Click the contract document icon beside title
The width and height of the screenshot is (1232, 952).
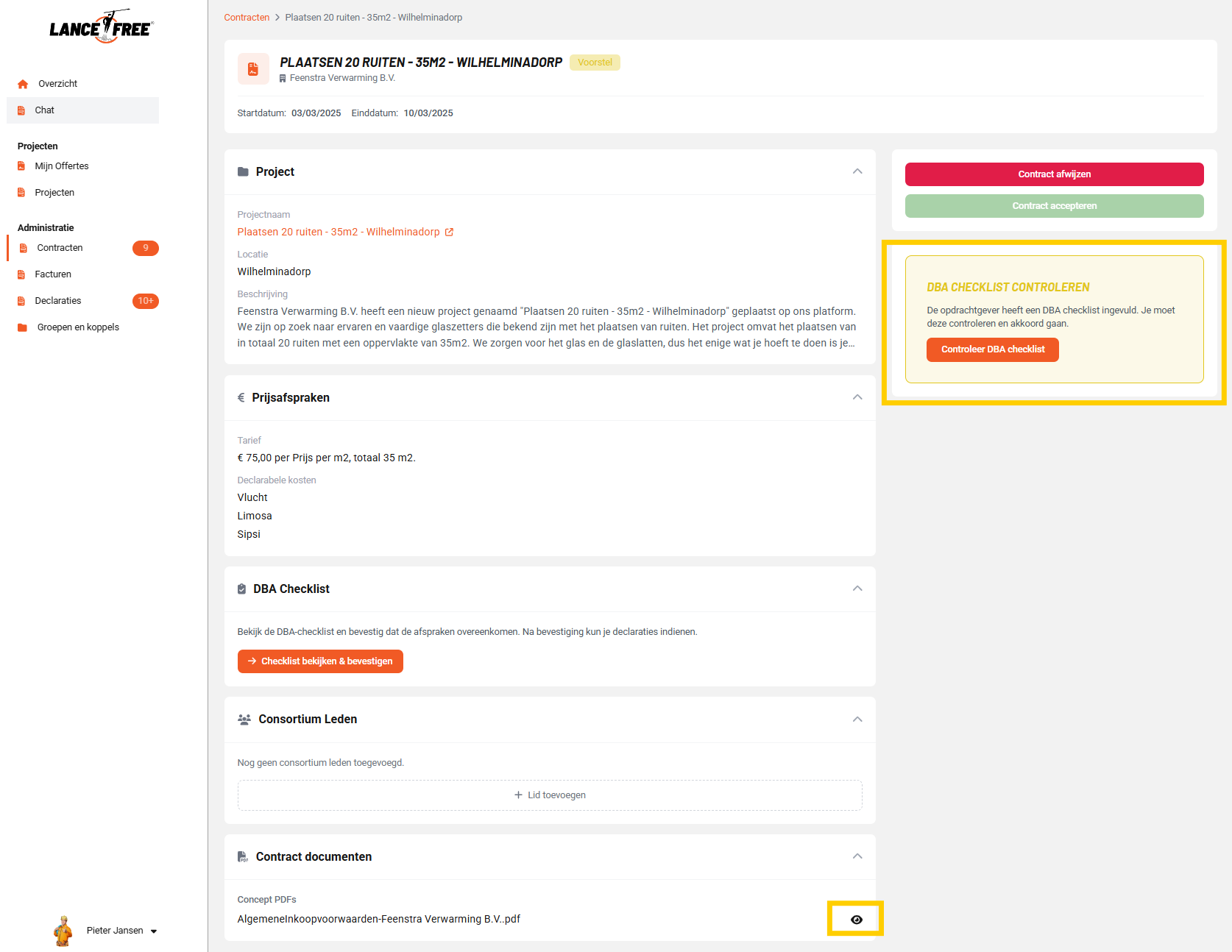(x=253, y=69)
